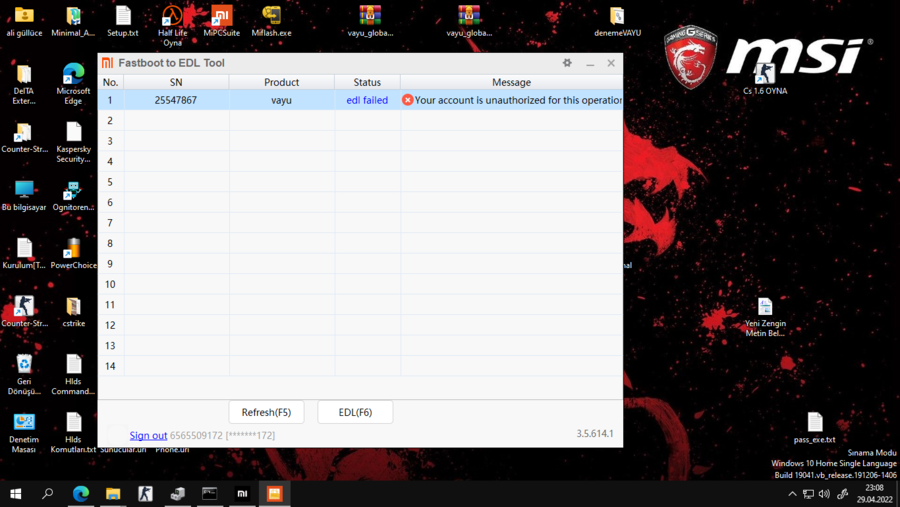
Task: Switch to the Counter-Strike taskbar icon
Action: pos(145,494)
